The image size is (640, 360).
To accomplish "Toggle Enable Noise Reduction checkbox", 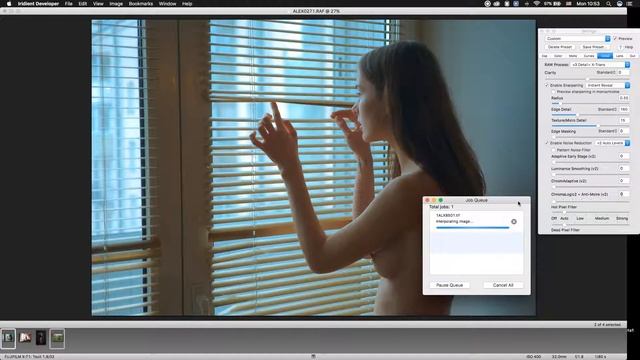I will click(547, 143).
